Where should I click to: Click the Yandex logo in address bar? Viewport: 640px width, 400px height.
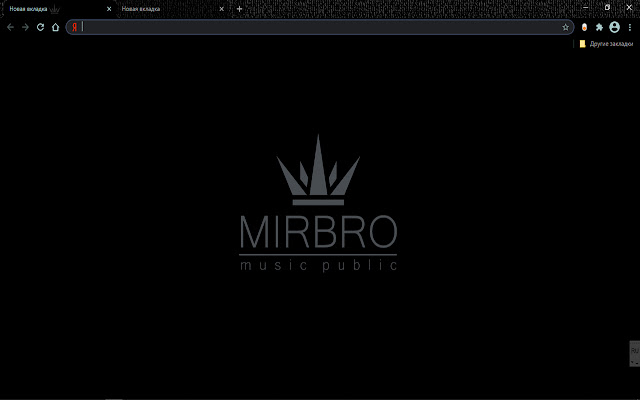point(74,27)
